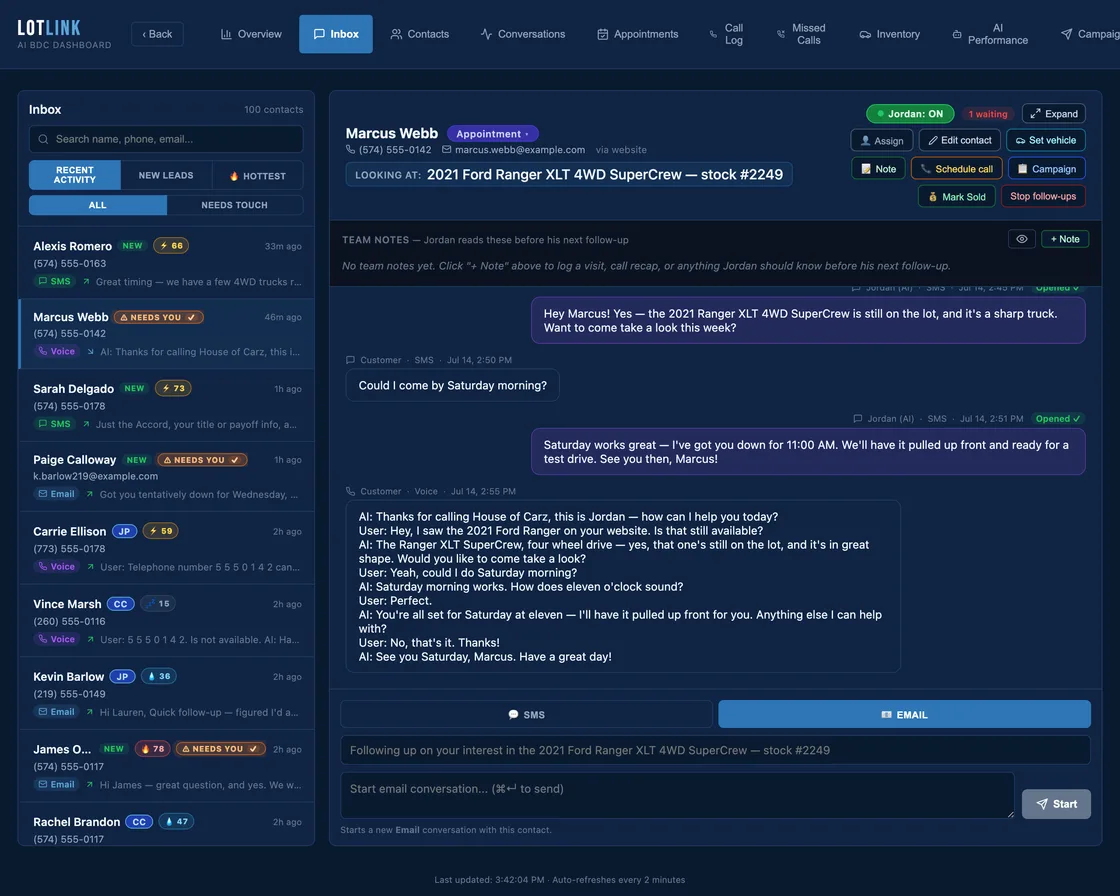Click Carrie Ellison's JP assignee badge
Image resolution: width=1120 pixels, height=896 pixels.
coord(124,532)
